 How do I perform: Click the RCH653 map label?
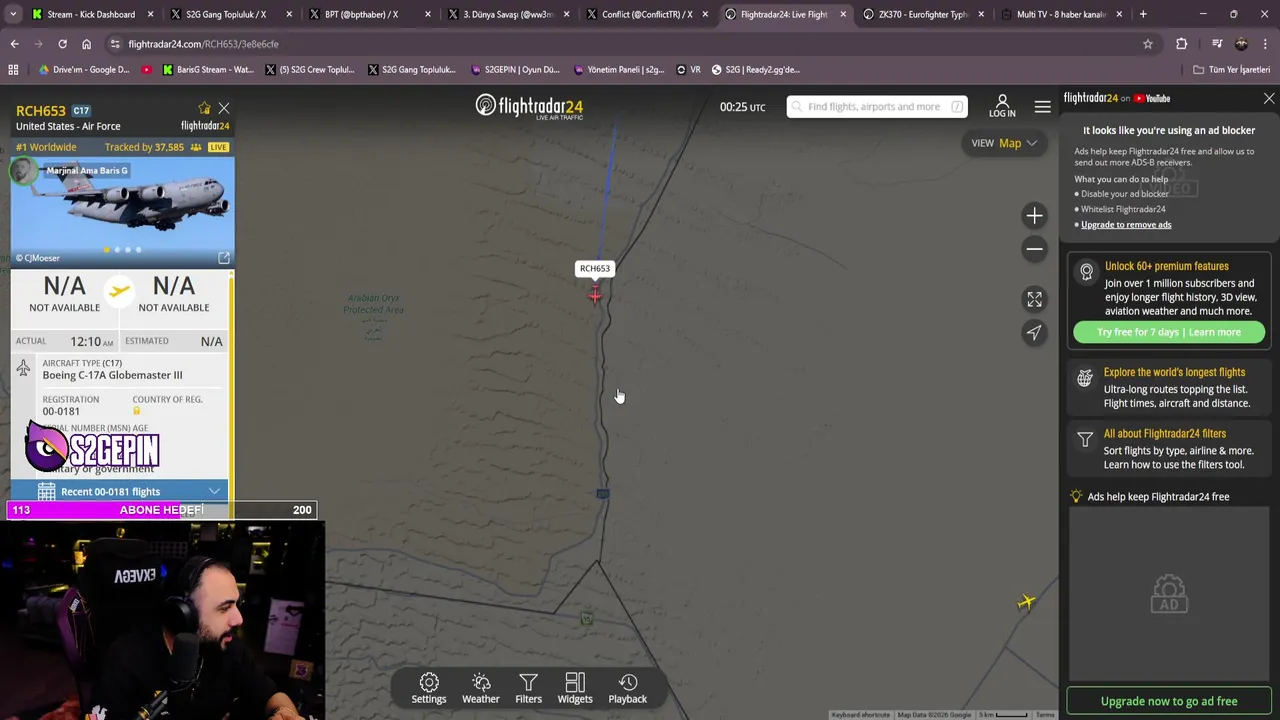click(594, 268)
